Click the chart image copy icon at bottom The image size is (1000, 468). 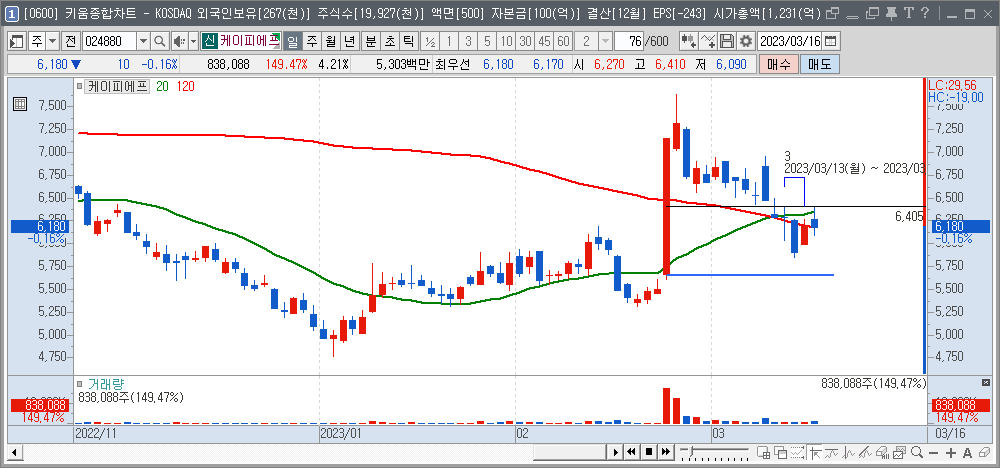point(899,453)
